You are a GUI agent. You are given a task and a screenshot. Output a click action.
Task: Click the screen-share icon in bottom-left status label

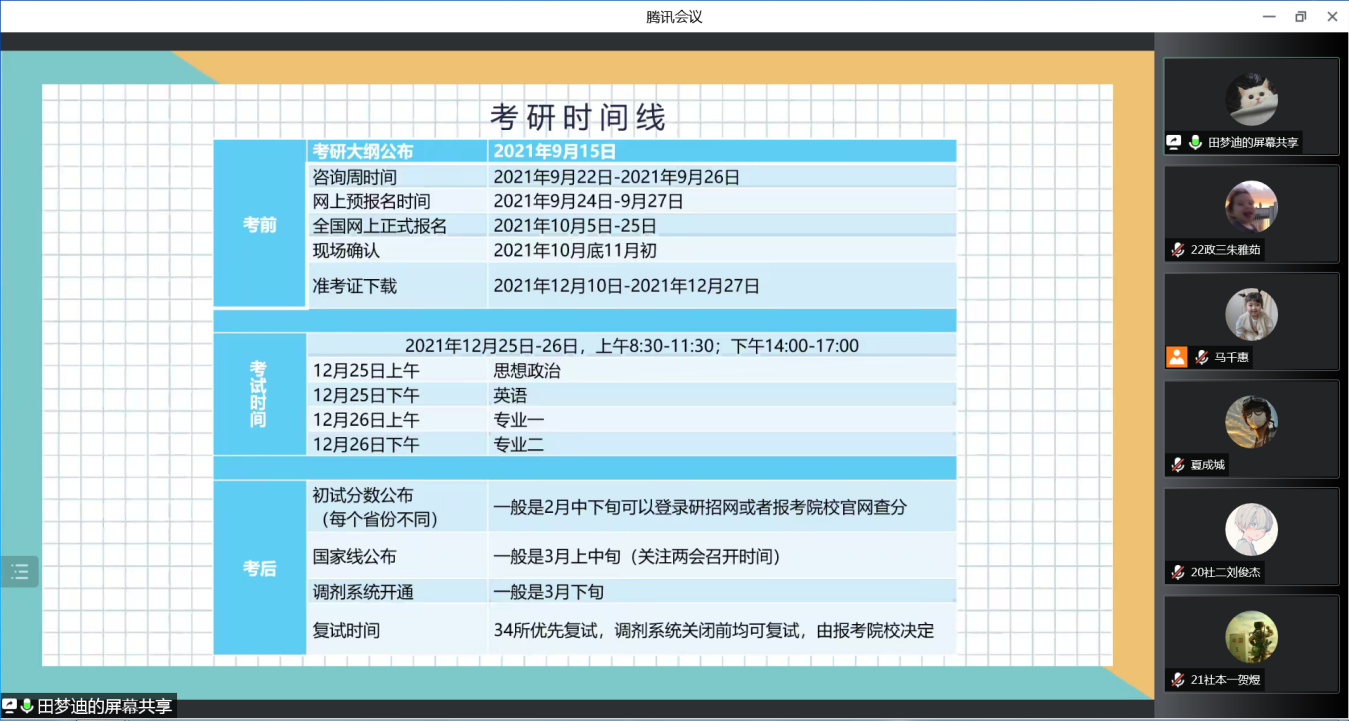click(9, 706)
